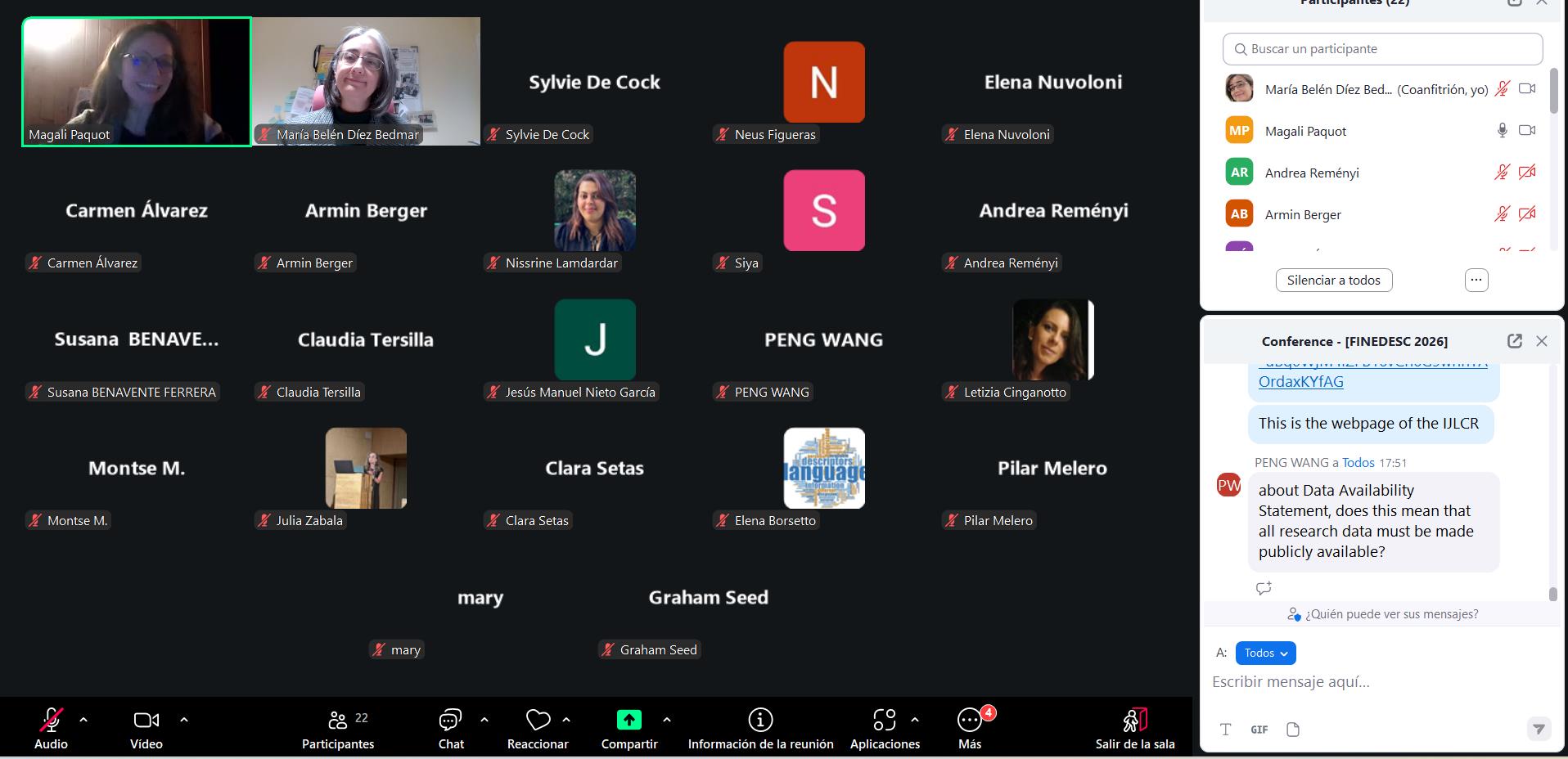Screen dimensions: 1568x759
Task: Open the Todos recipient dropdown
Action: [1265, 653]
